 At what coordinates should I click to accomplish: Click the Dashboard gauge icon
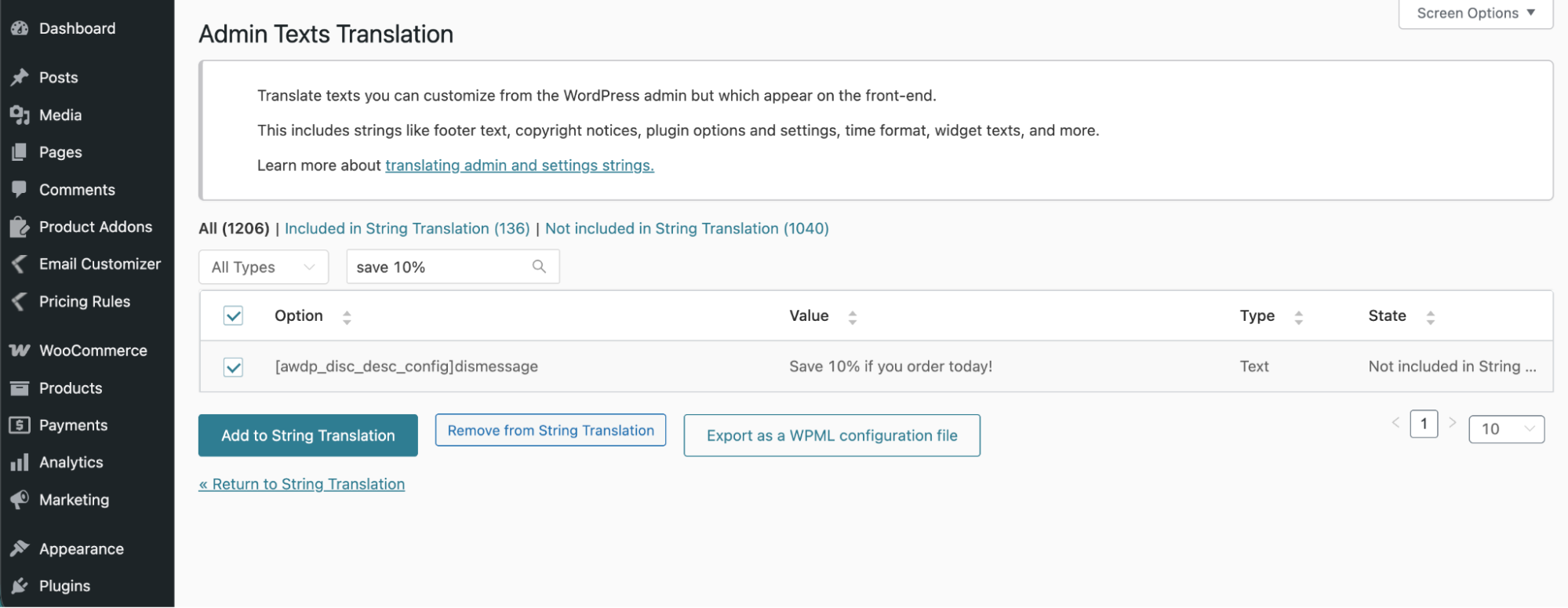coord(20,28)
